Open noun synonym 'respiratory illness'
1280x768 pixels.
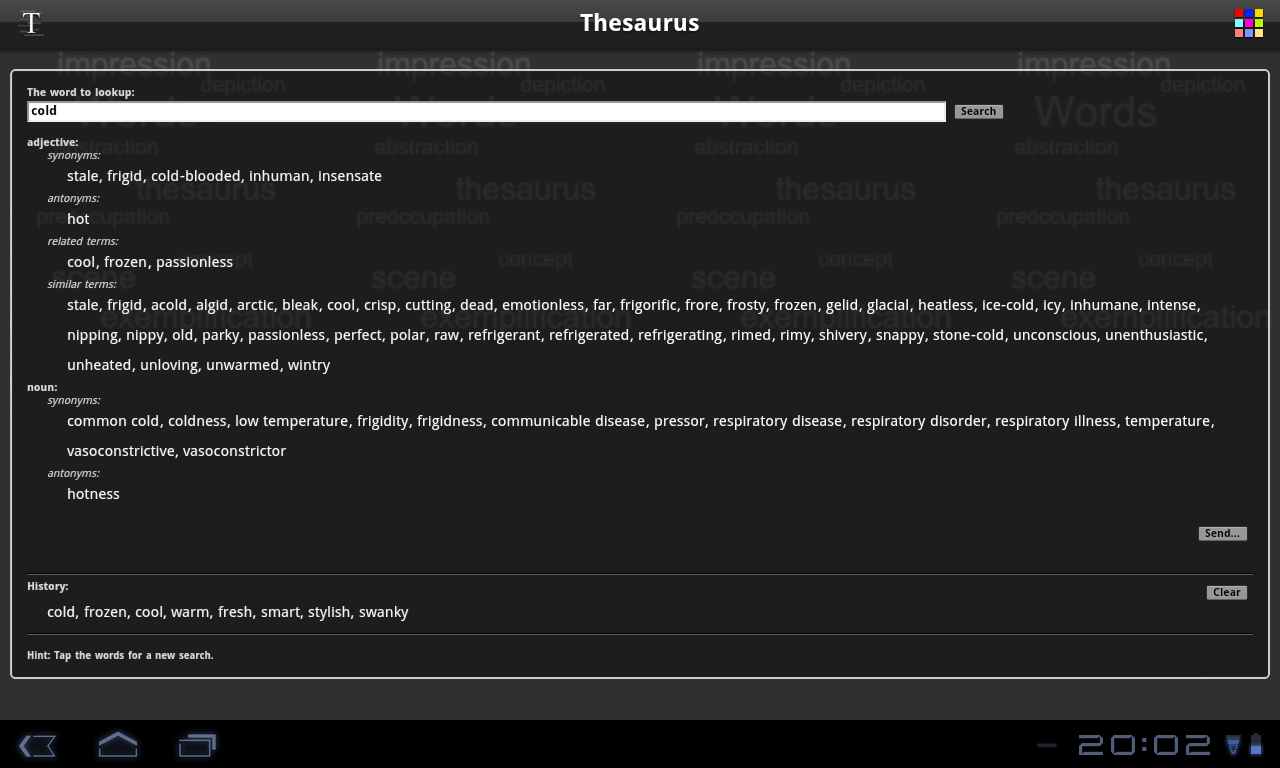click(x=1055, y=421)
